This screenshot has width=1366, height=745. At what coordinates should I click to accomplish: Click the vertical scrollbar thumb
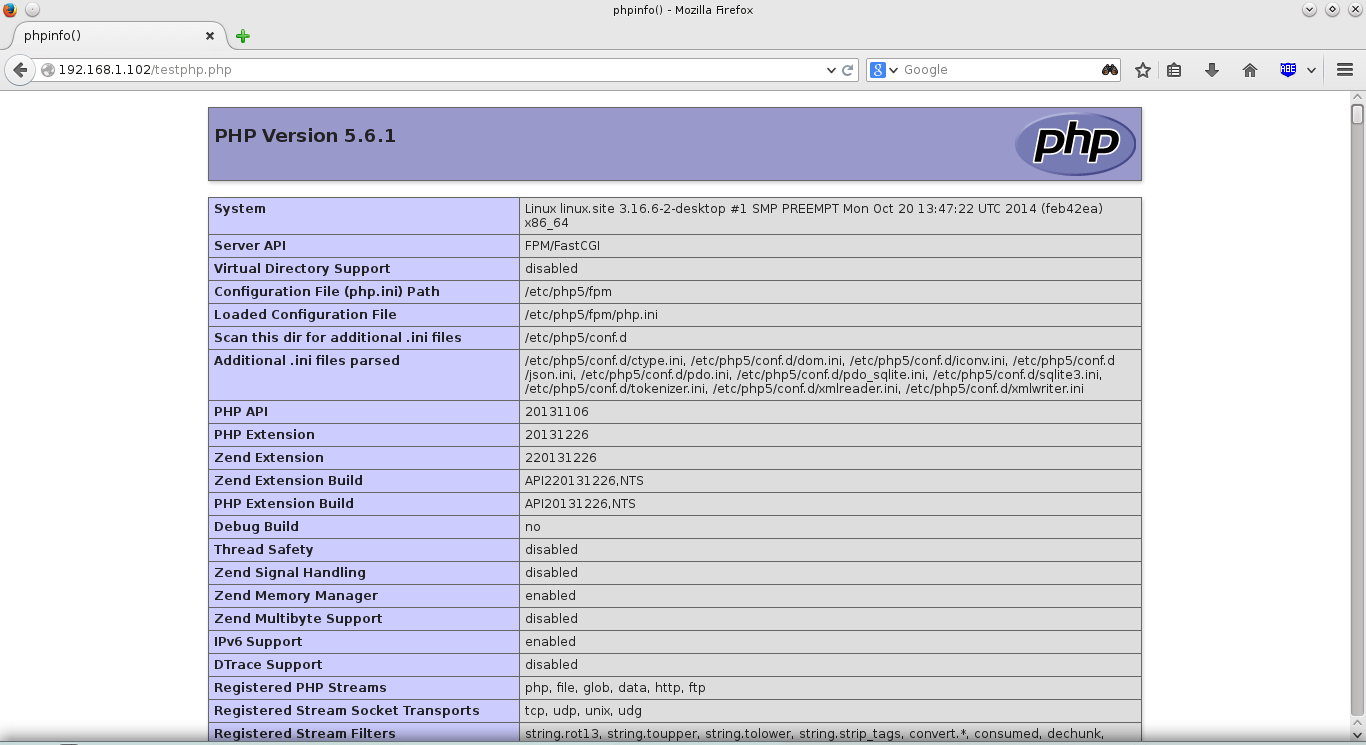(1357, 114)
